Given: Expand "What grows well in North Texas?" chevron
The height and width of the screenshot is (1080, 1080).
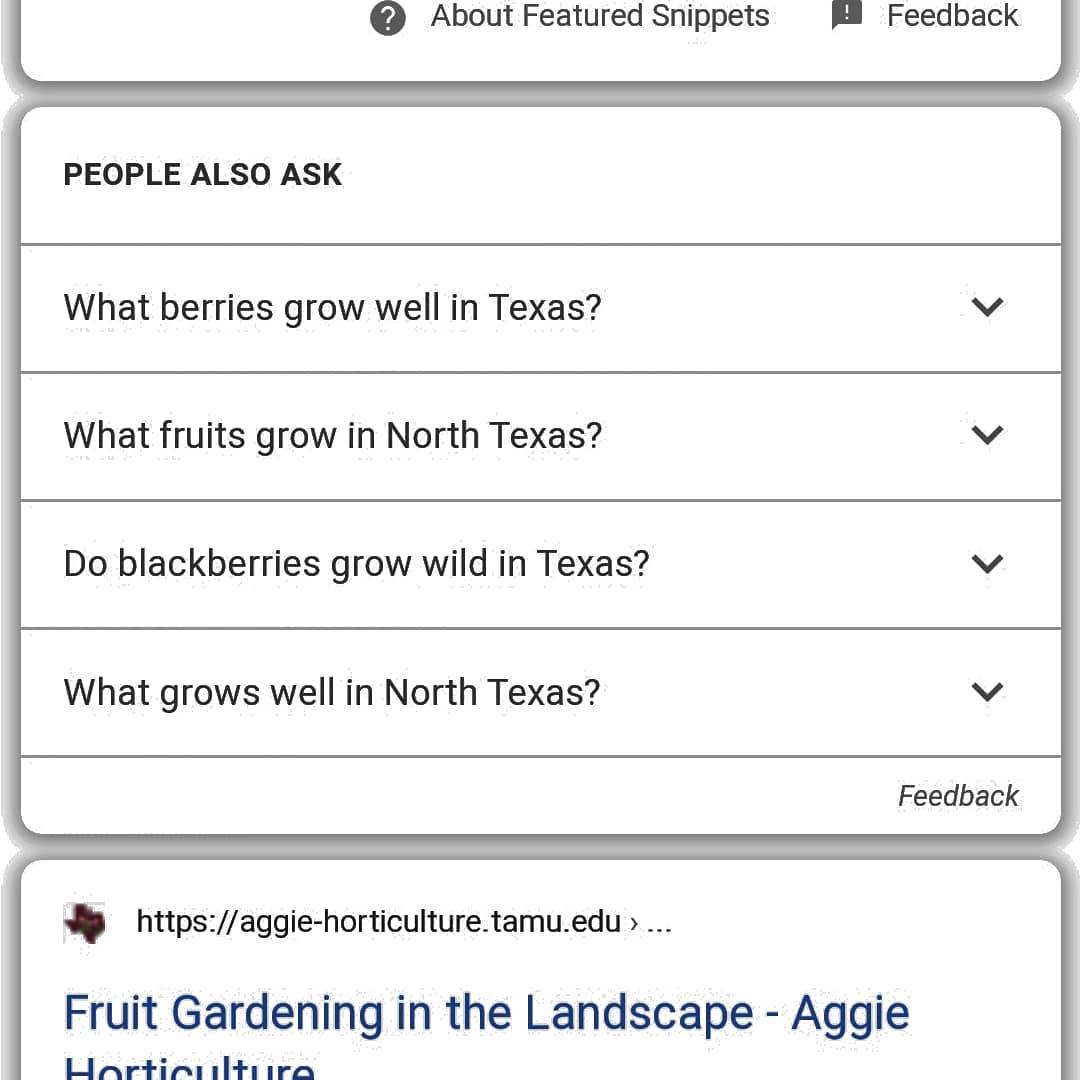Looking at the screenshot, I should tap(987, 692).
